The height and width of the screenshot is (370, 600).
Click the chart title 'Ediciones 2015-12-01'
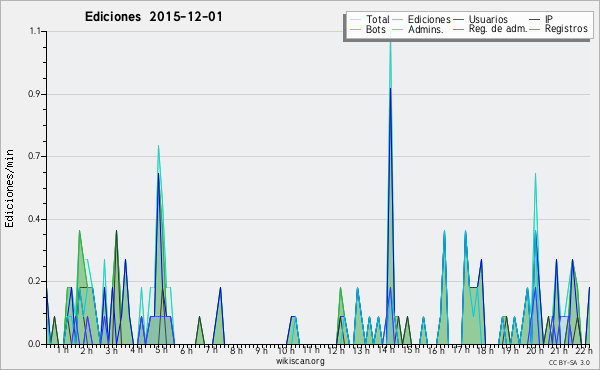coord(153,17)
